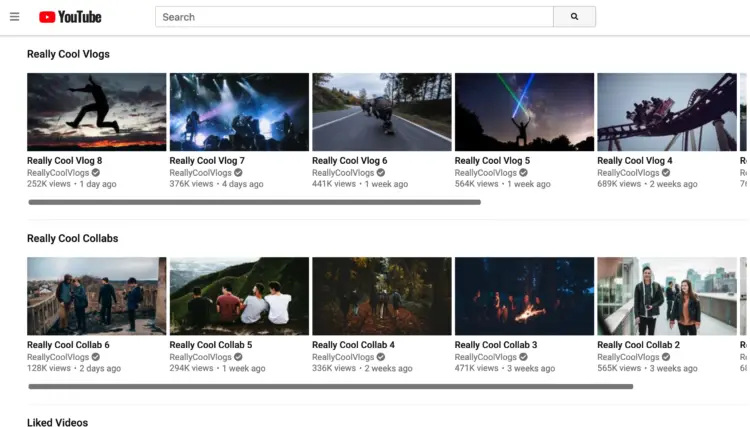Open the hamburger menu icon

(14, 17)
